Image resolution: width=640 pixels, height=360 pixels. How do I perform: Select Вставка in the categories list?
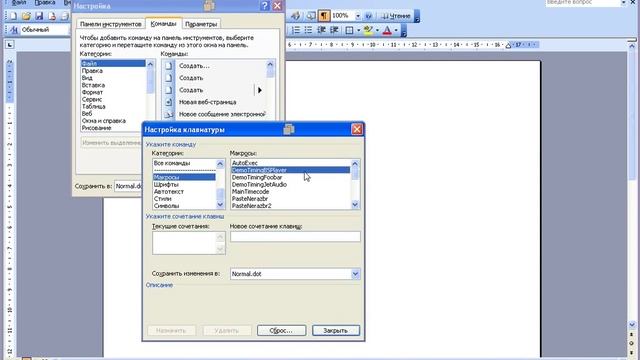(113, 85)
